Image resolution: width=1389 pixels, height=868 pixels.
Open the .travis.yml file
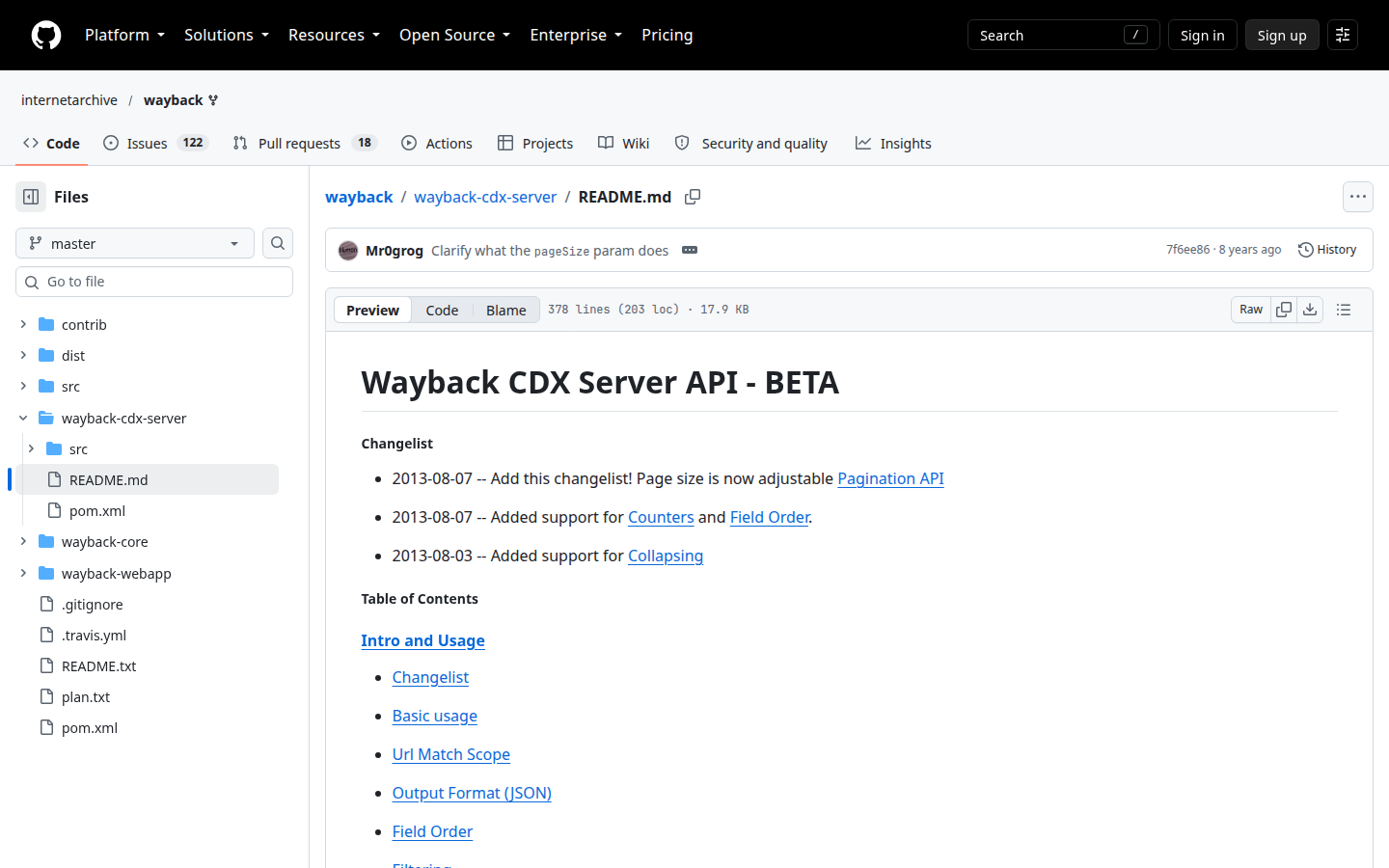click(94, 635)
